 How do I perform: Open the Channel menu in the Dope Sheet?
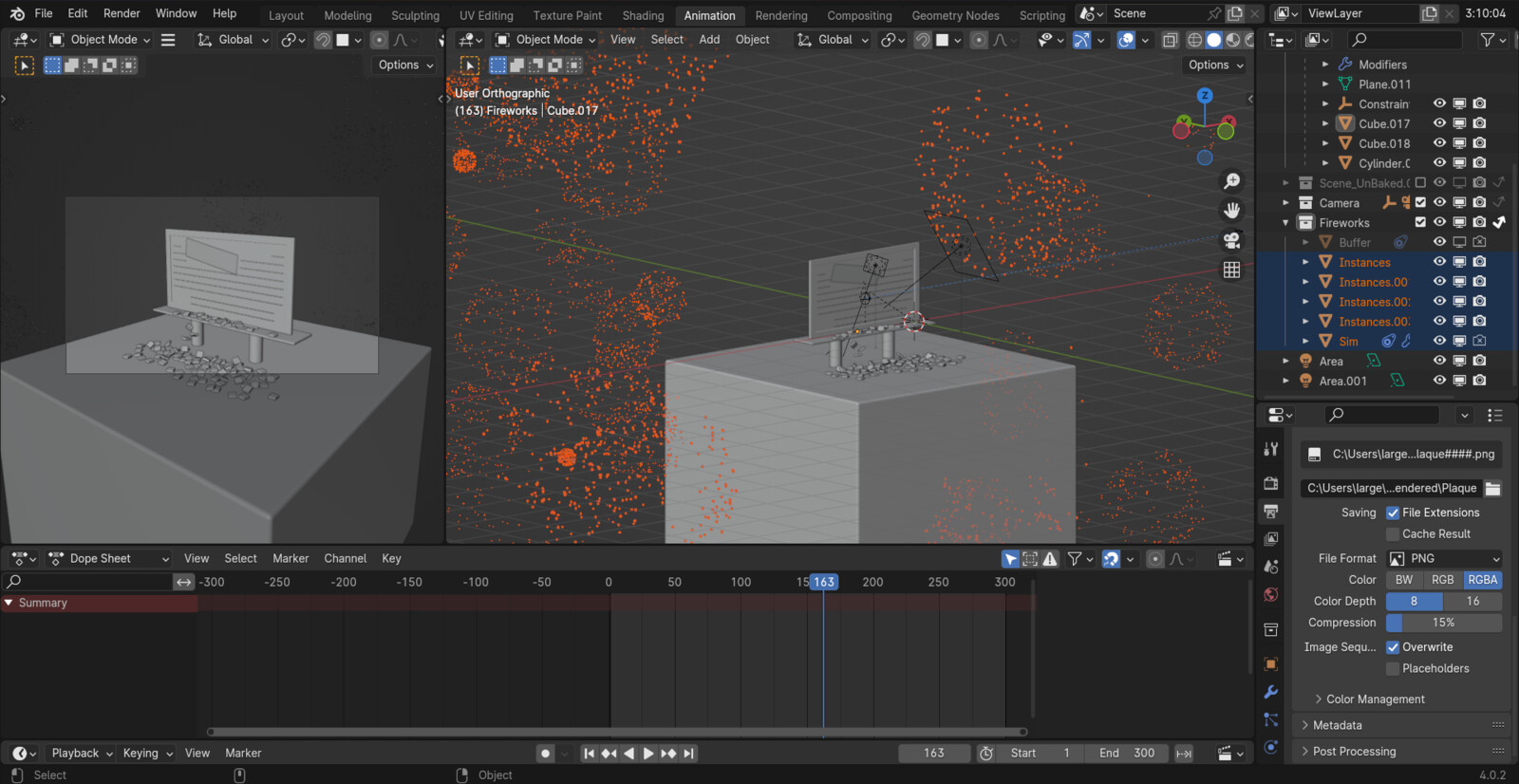345,559
